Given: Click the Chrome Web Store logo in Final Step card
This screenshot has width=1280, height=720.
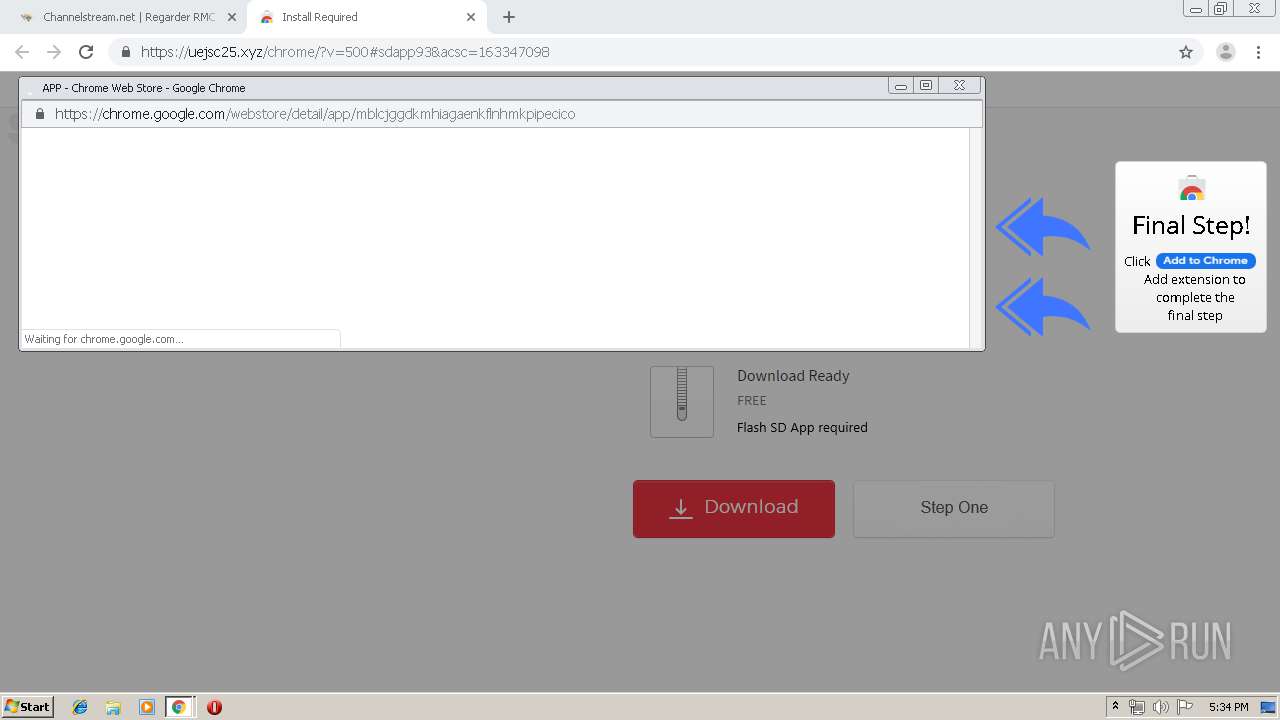Looking at the screenshot, I should click(x=1192, y=189).
